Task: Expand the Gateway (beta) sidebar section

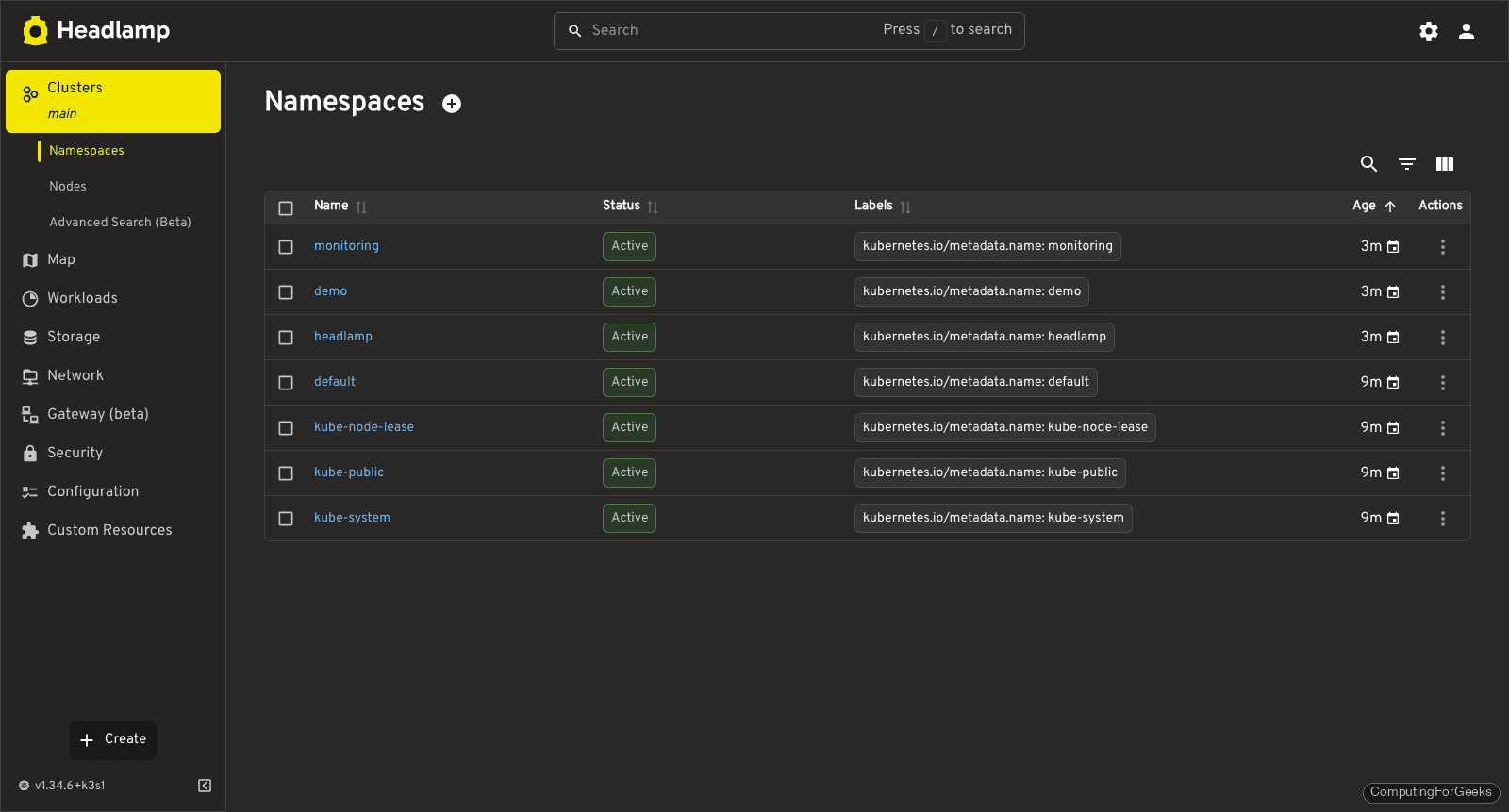Action: tap(113, 414)
